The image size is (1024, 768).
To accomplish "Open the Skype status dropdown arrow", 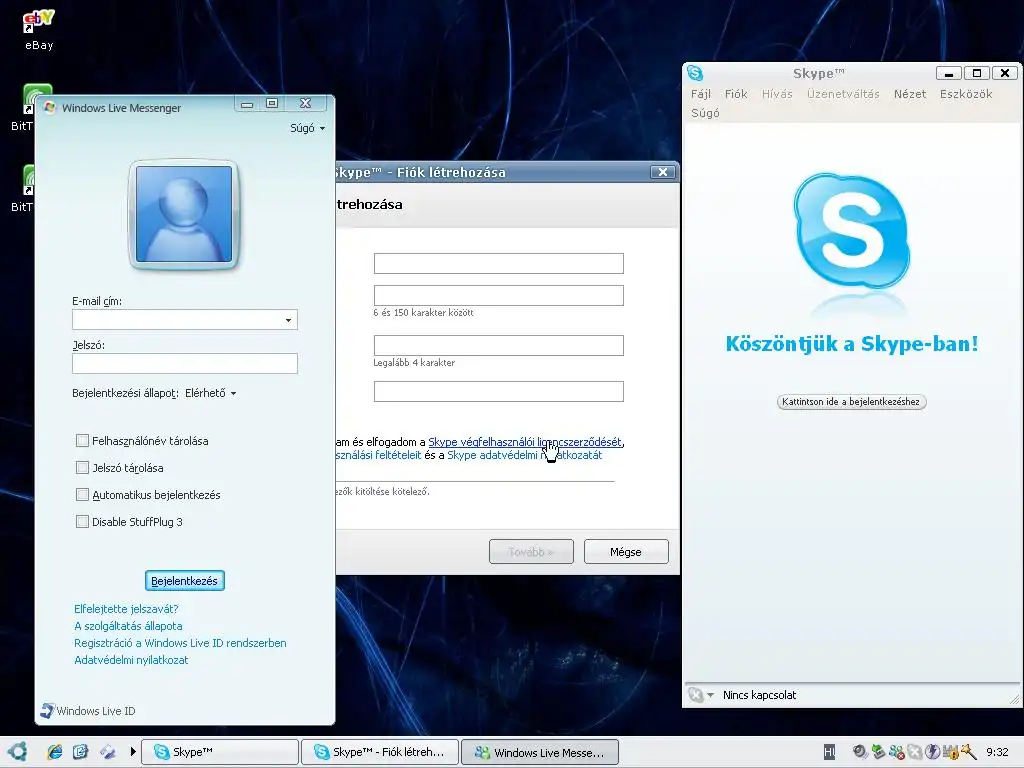I will click(711, 695).
